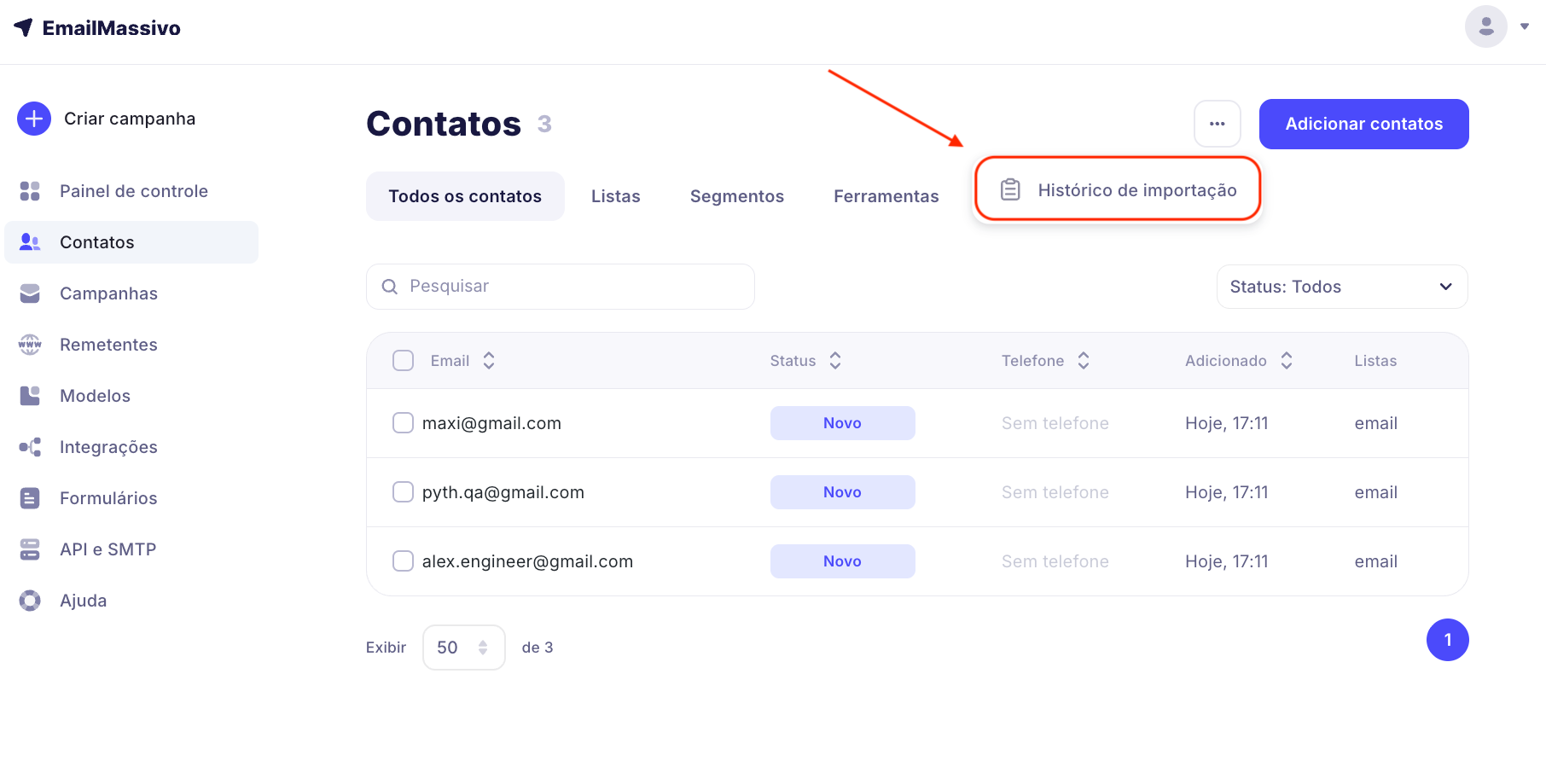Open Ajuda lifebuoy icon

30,601
